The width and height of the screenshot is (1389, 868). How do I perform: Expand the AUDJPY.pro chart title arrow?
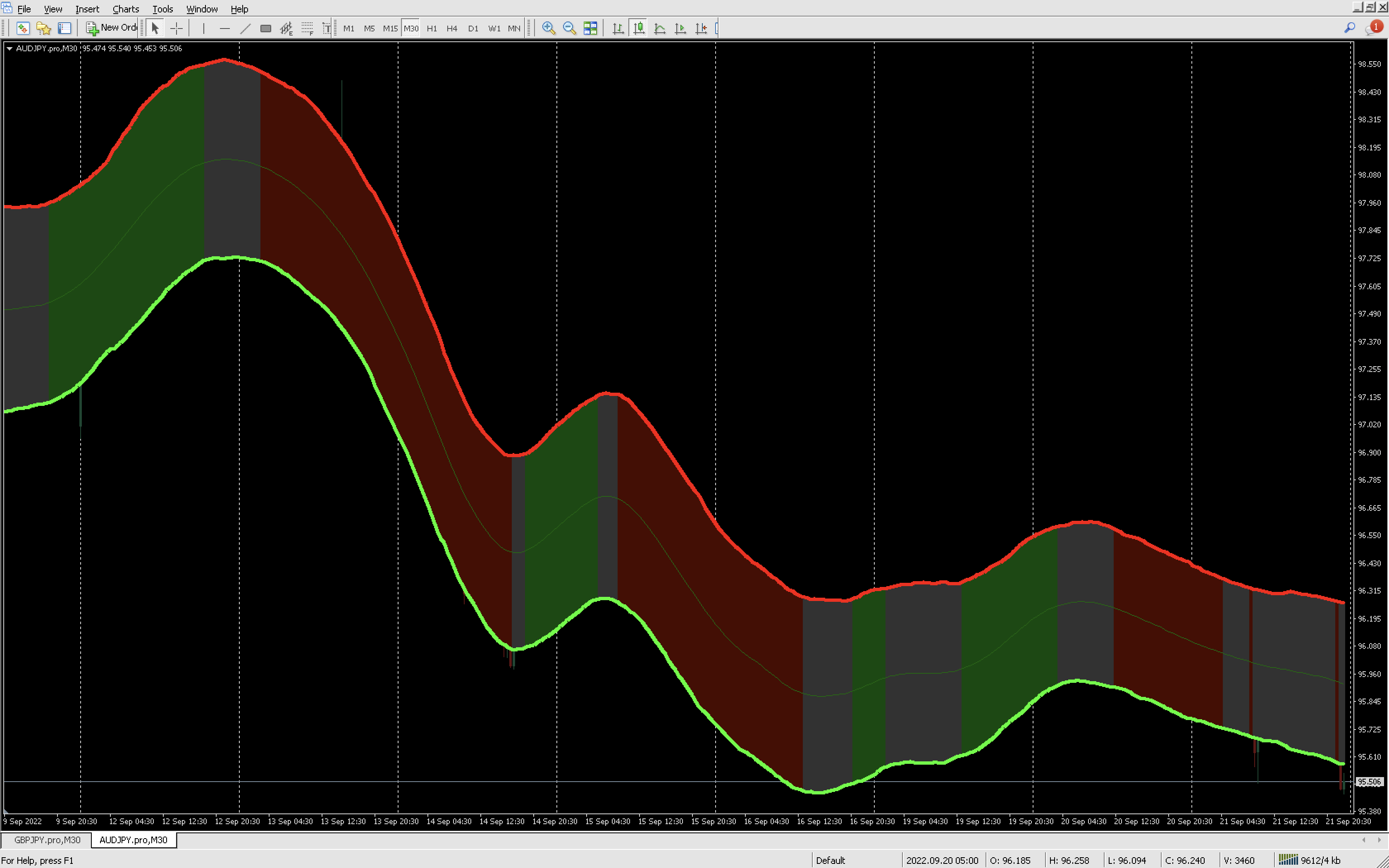point(9,49)
